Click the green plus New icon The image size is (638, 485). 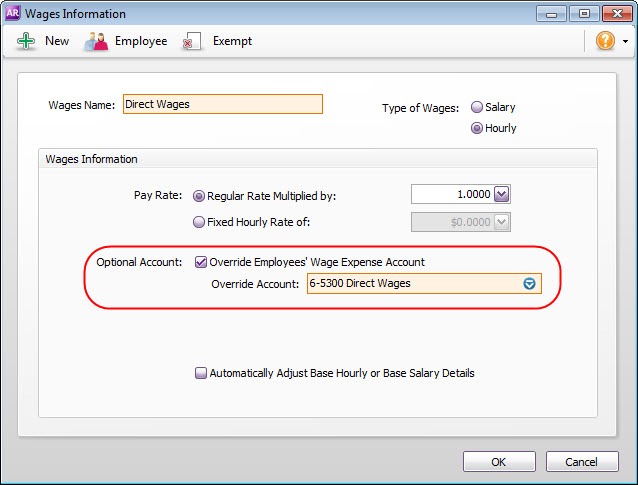[25, 41]
